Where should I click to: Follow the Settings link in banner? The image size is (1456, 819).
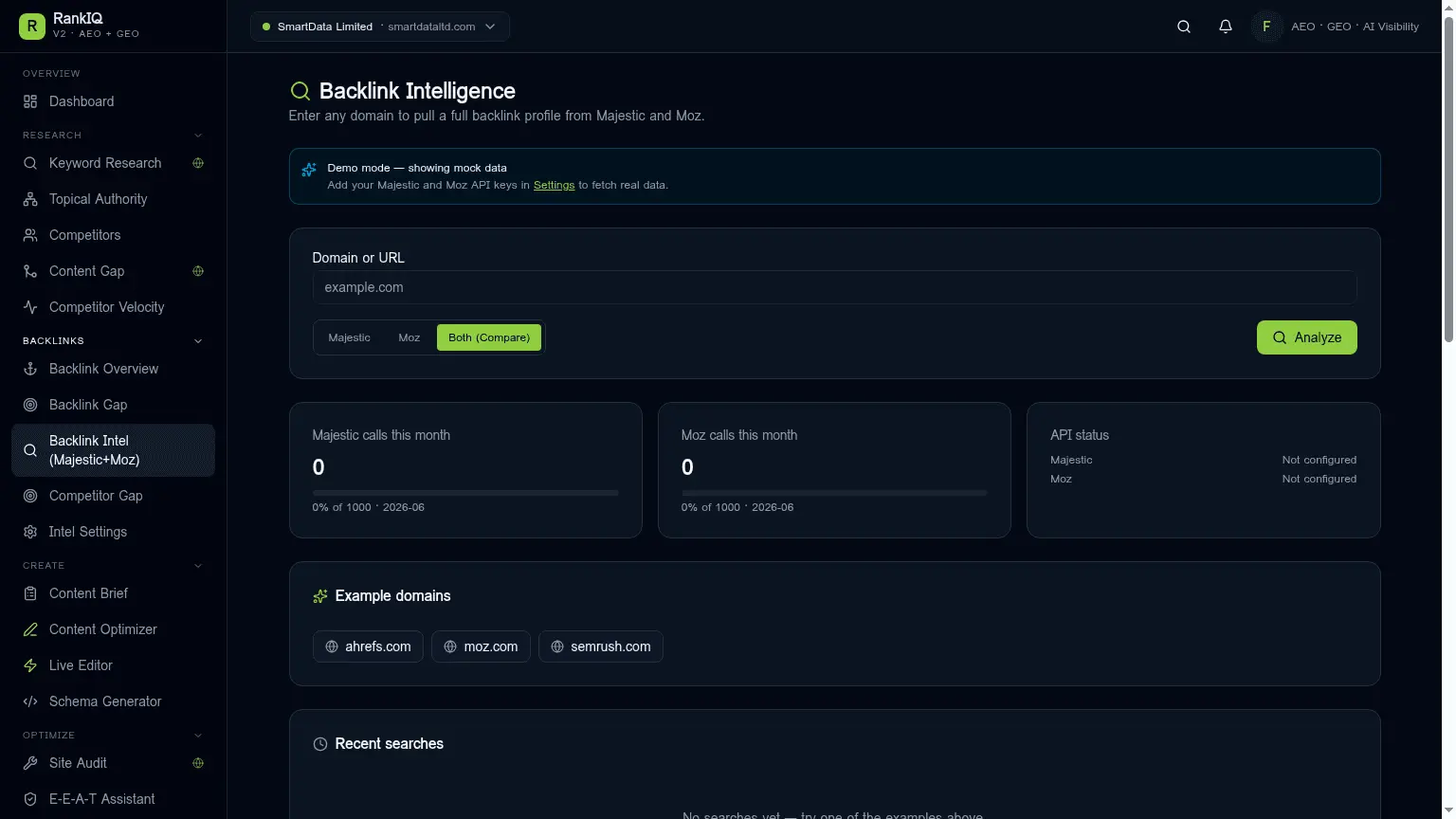tap(554, 185)
